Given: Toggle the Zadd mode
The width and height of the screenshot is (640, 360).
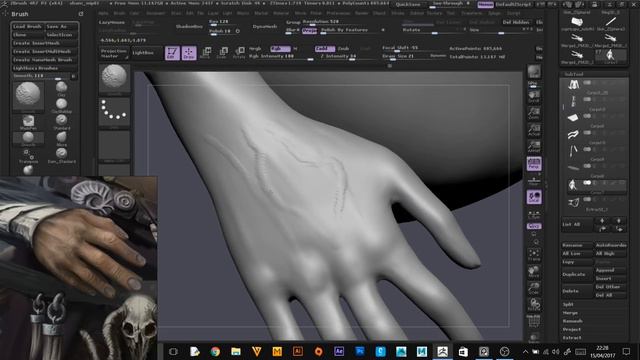Looking at the screenshot, I should (x=324, y=49).
